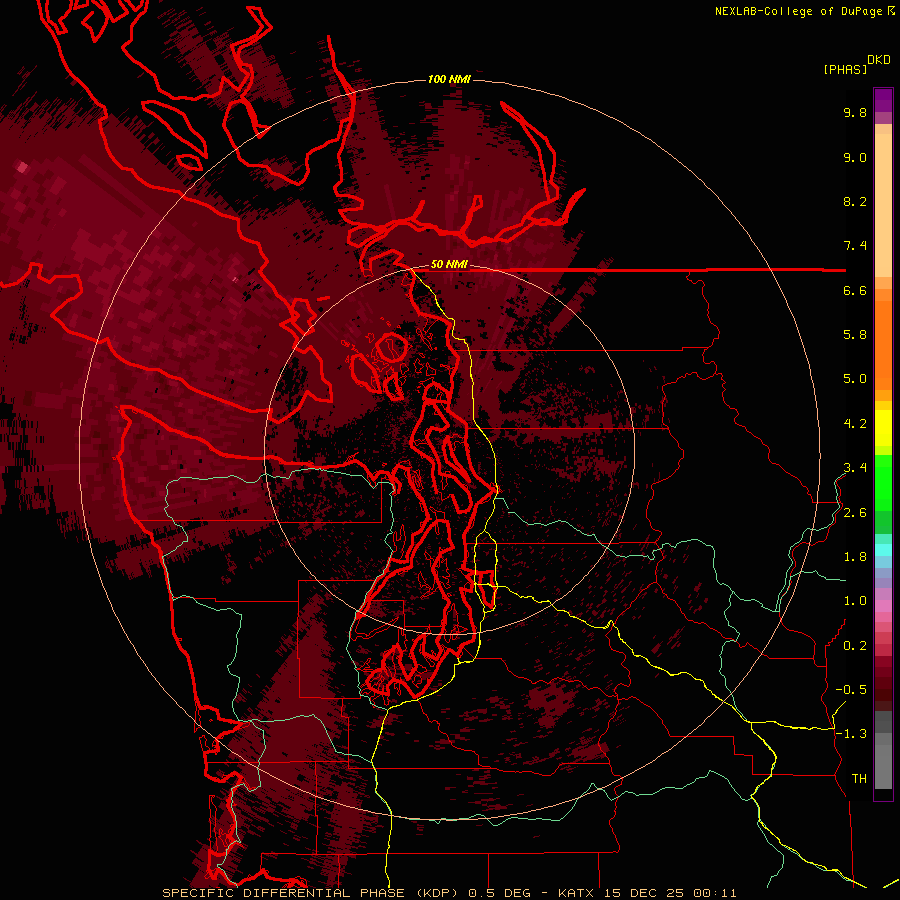
Task: Click the 100 NMI range ring label
Action: (x=449, y=79)
